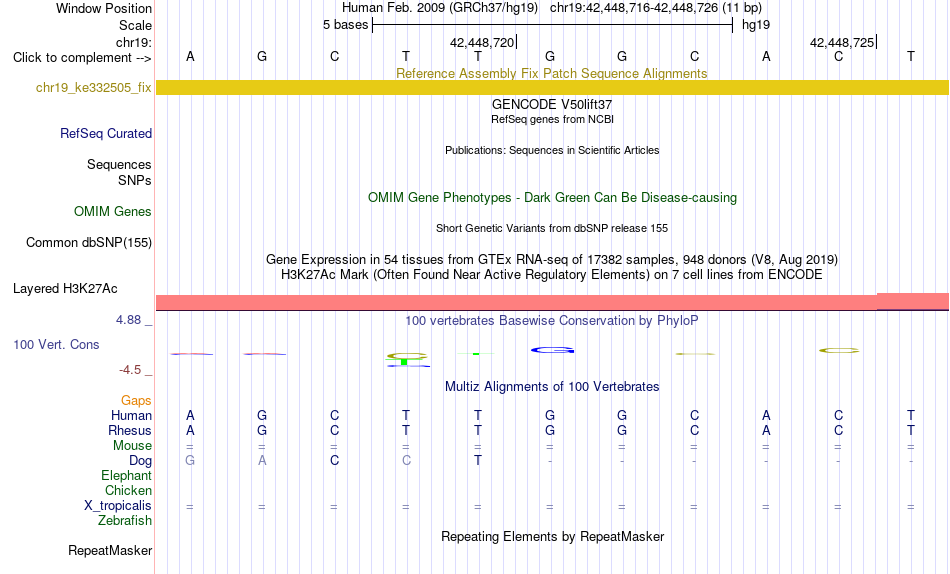Open the 100 Vert. Cons label
This screenshot has height=574, width=950.
tap(56, 345)
